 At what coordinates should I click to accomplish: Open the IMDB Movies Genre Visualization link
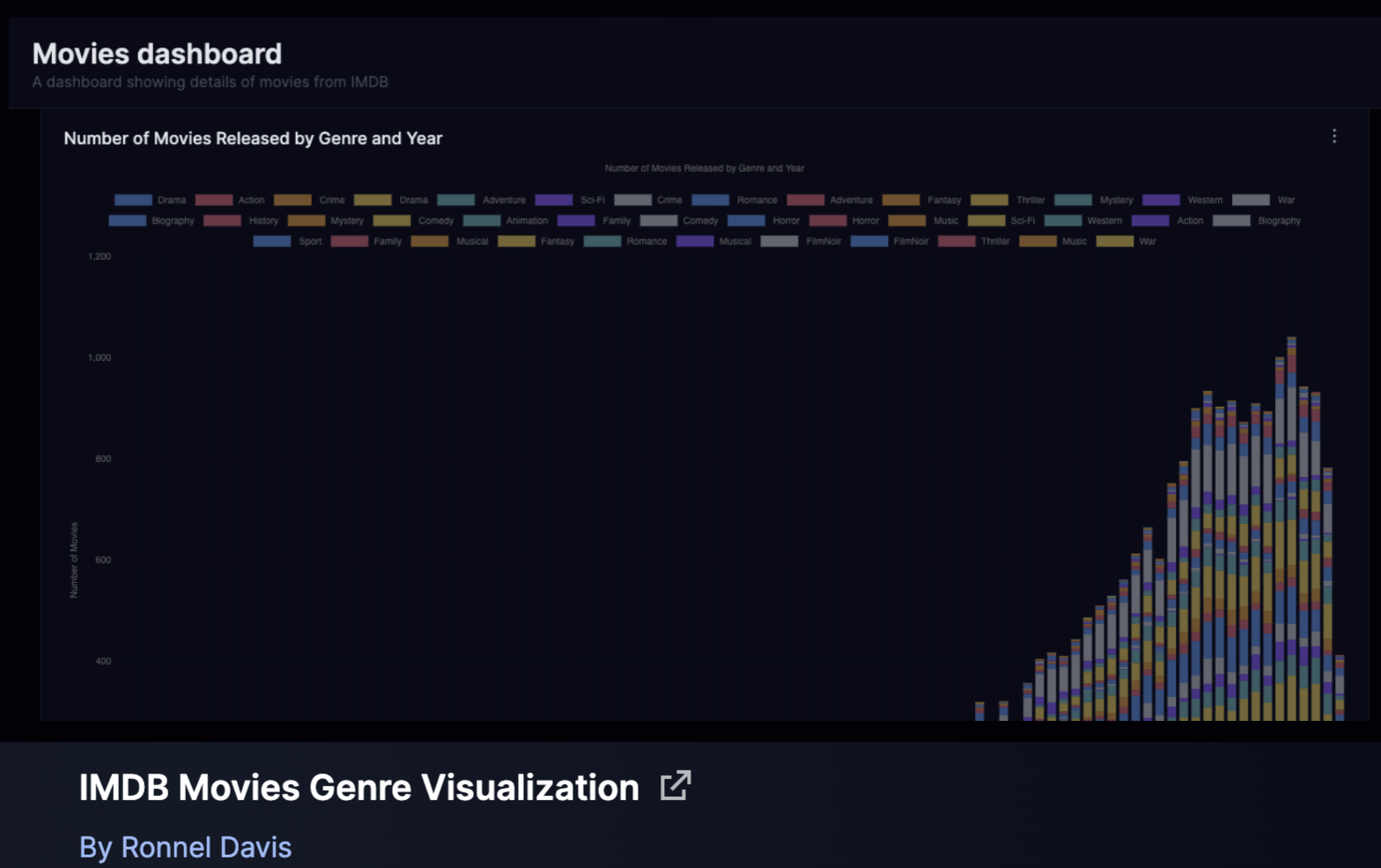[358, 787]
